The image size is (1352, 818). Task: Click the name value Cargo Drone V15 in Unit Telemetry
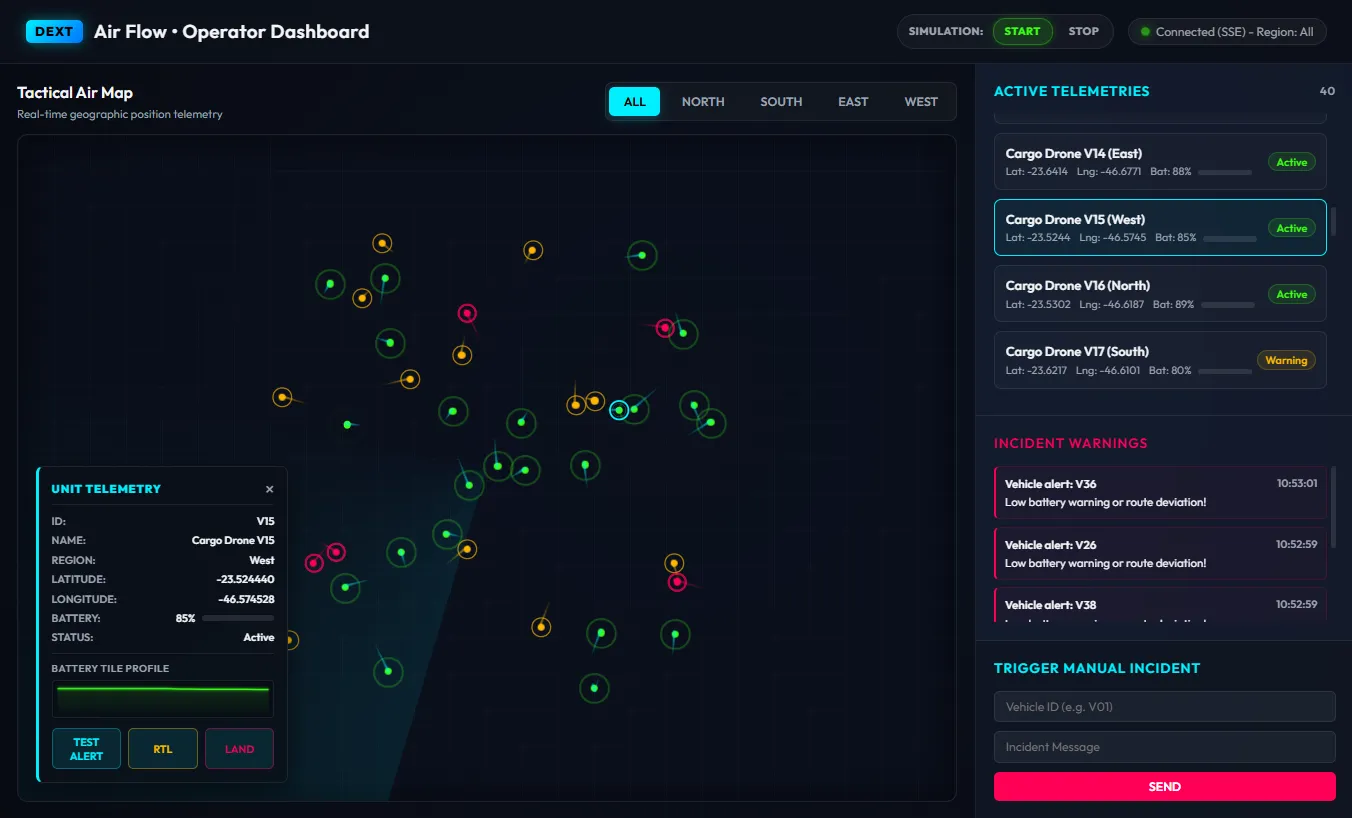click(x=233, y=540)
